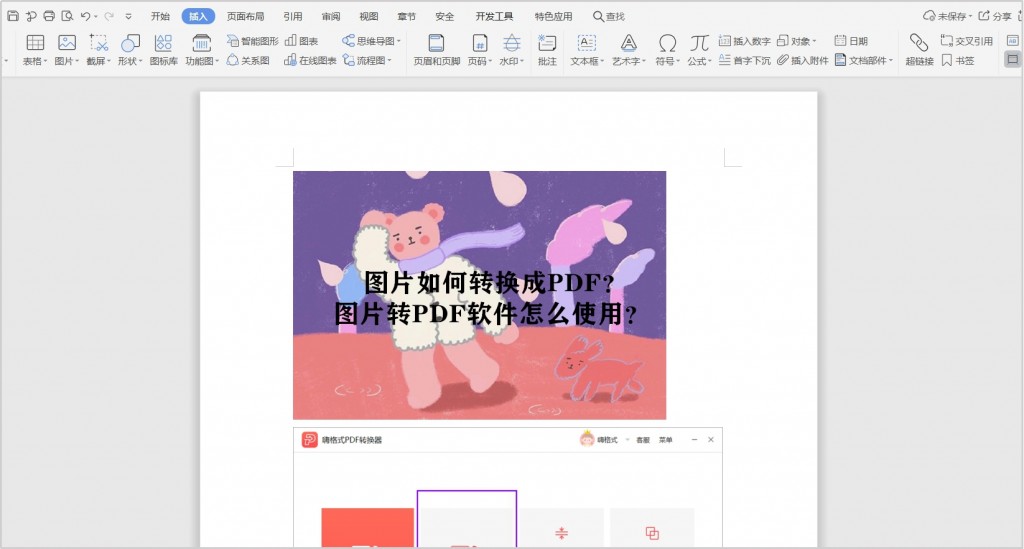Click the 功能图 (Function chart) icon
This screenshot has width=1024, height=549.
201,43
